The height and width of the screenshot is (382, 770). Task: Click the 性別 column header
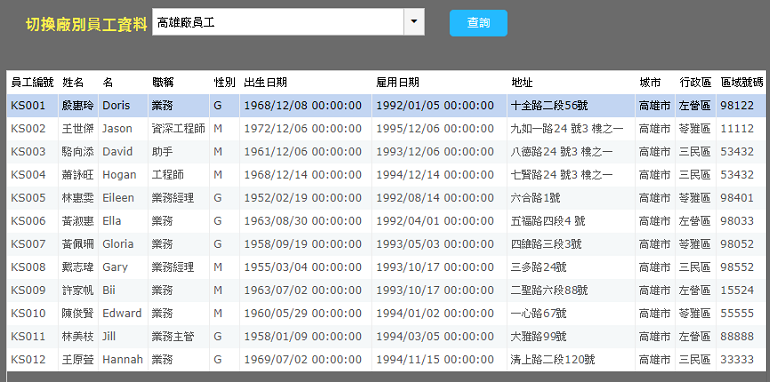224,82
